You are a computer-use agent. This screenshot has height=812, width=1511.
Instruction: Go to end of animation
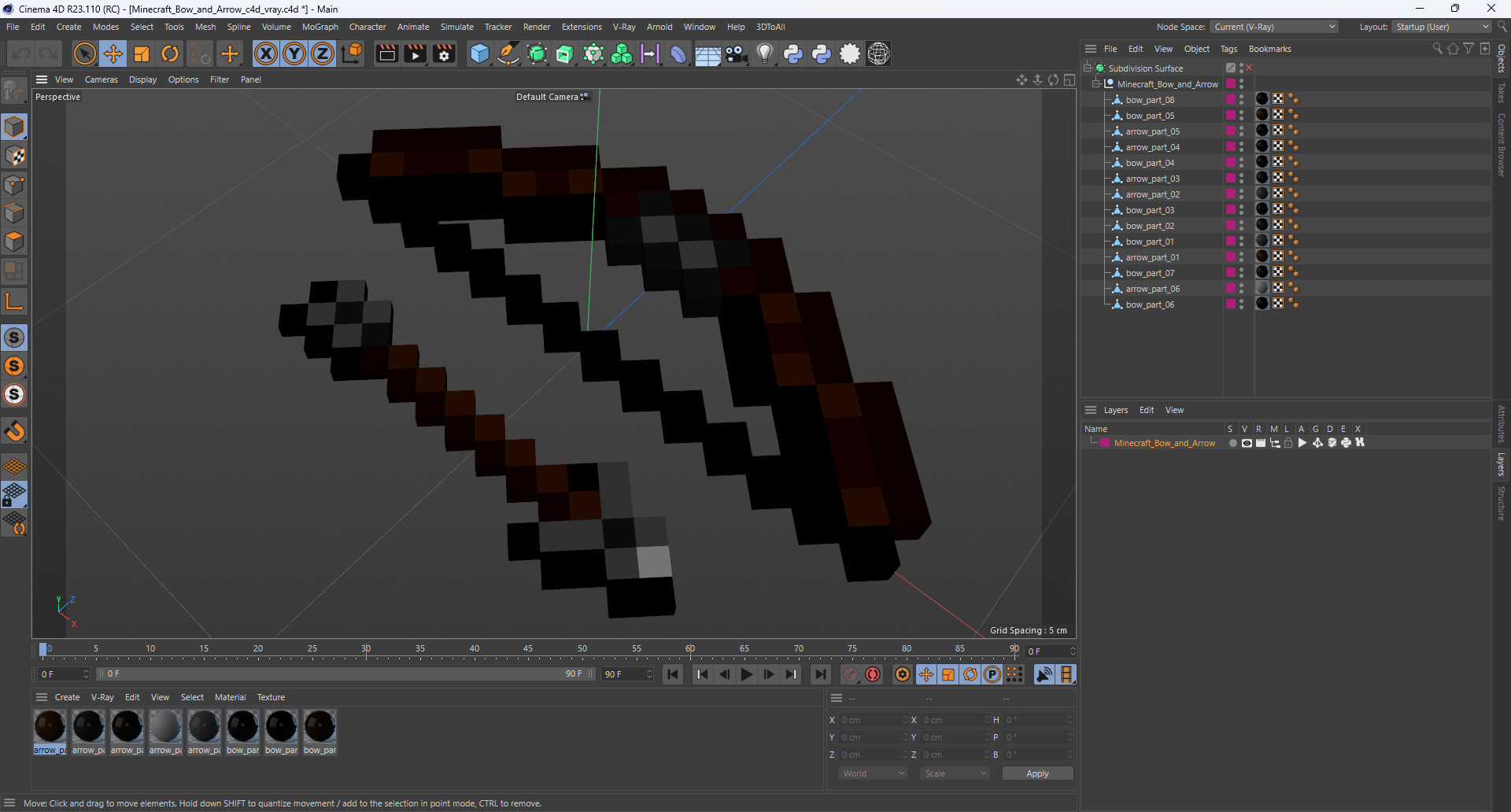point(820,674)
